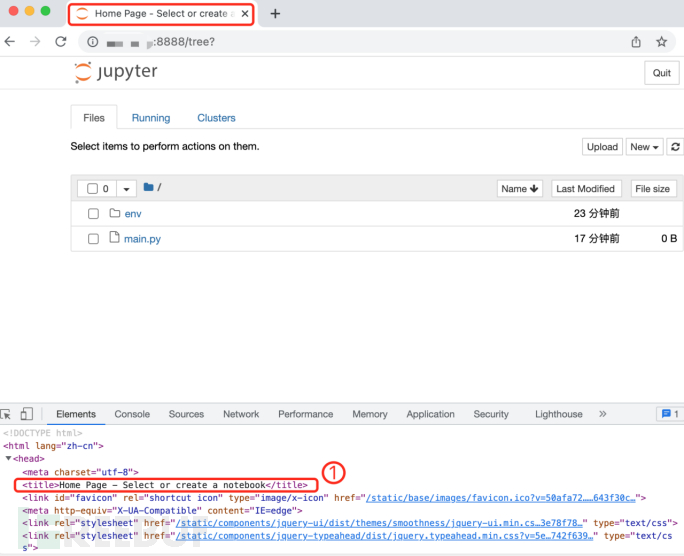Viewport: 684px width, 556px height.
Task: Click the browser address bar
Action: pyautogui.click(x=350, y=42)
